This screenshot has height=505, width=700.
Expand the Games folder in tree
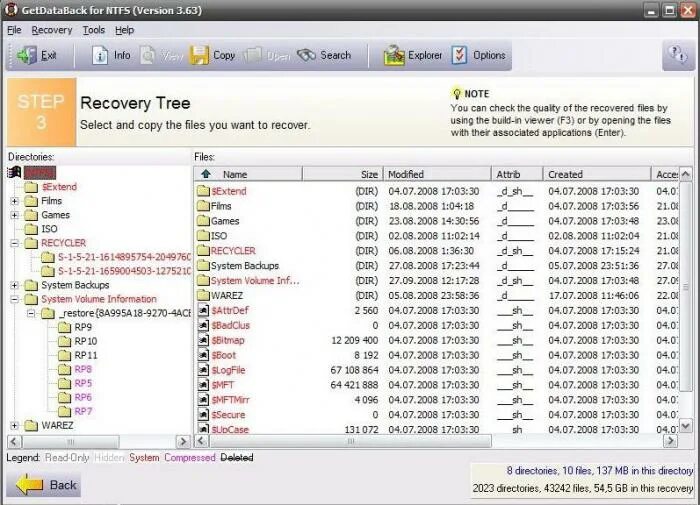[x=15, y=215]
